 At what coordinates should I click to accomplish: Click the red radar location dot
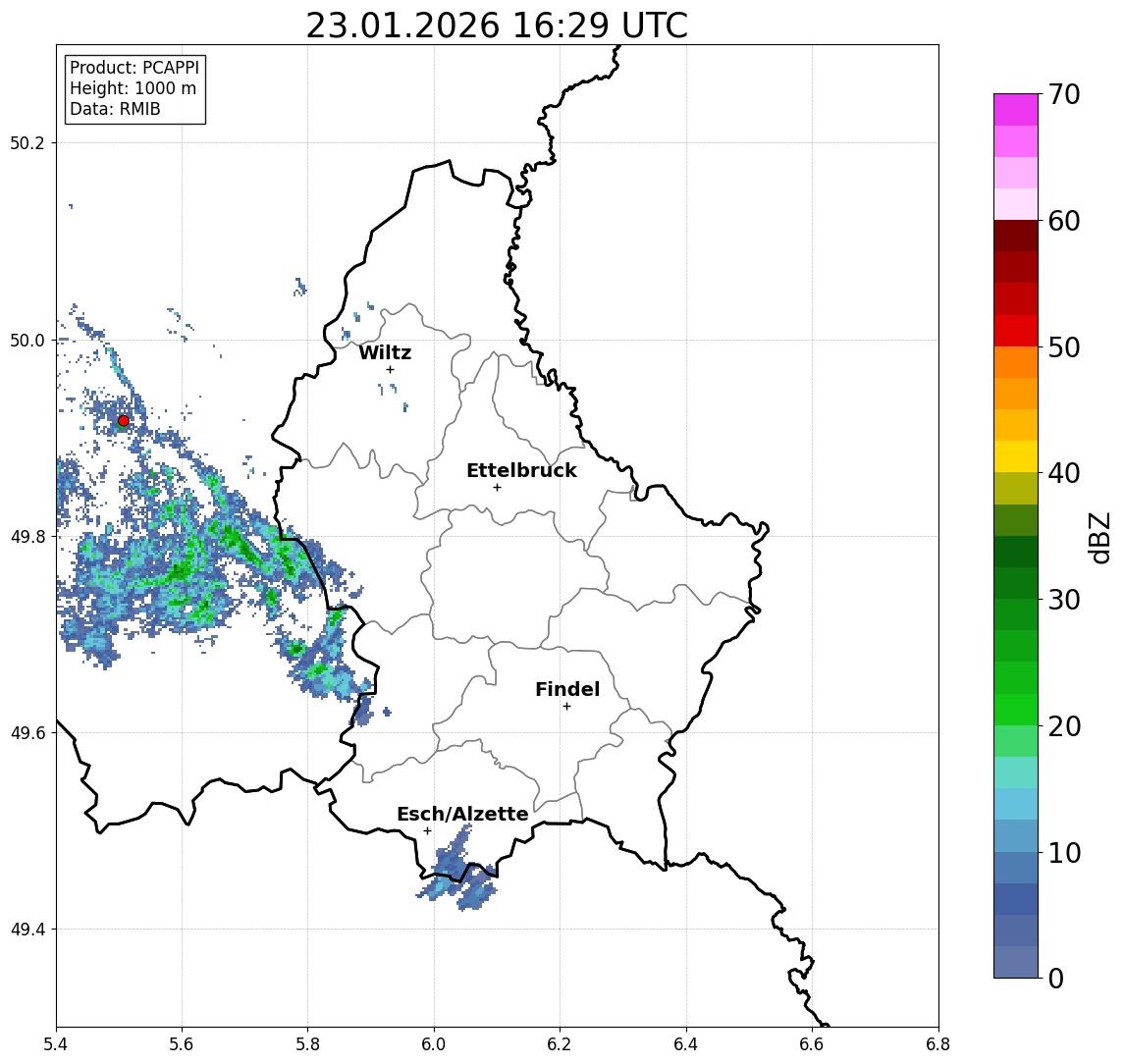(x=124, y=421)
